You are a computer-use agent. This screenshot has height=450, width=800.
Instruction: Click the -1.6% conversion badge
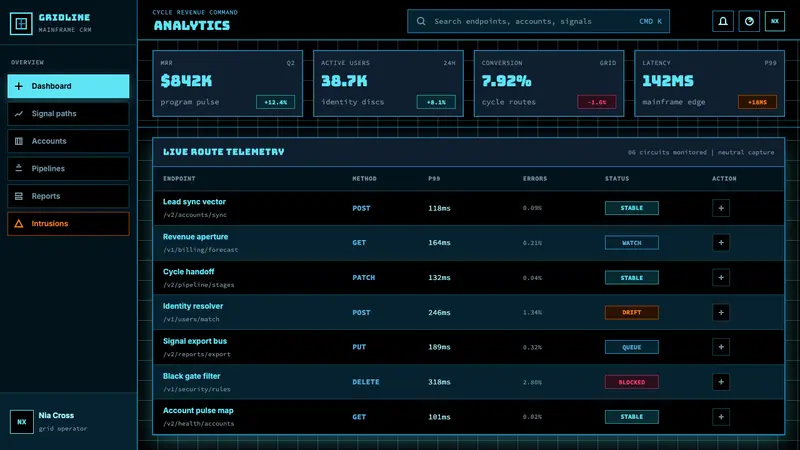596,102
